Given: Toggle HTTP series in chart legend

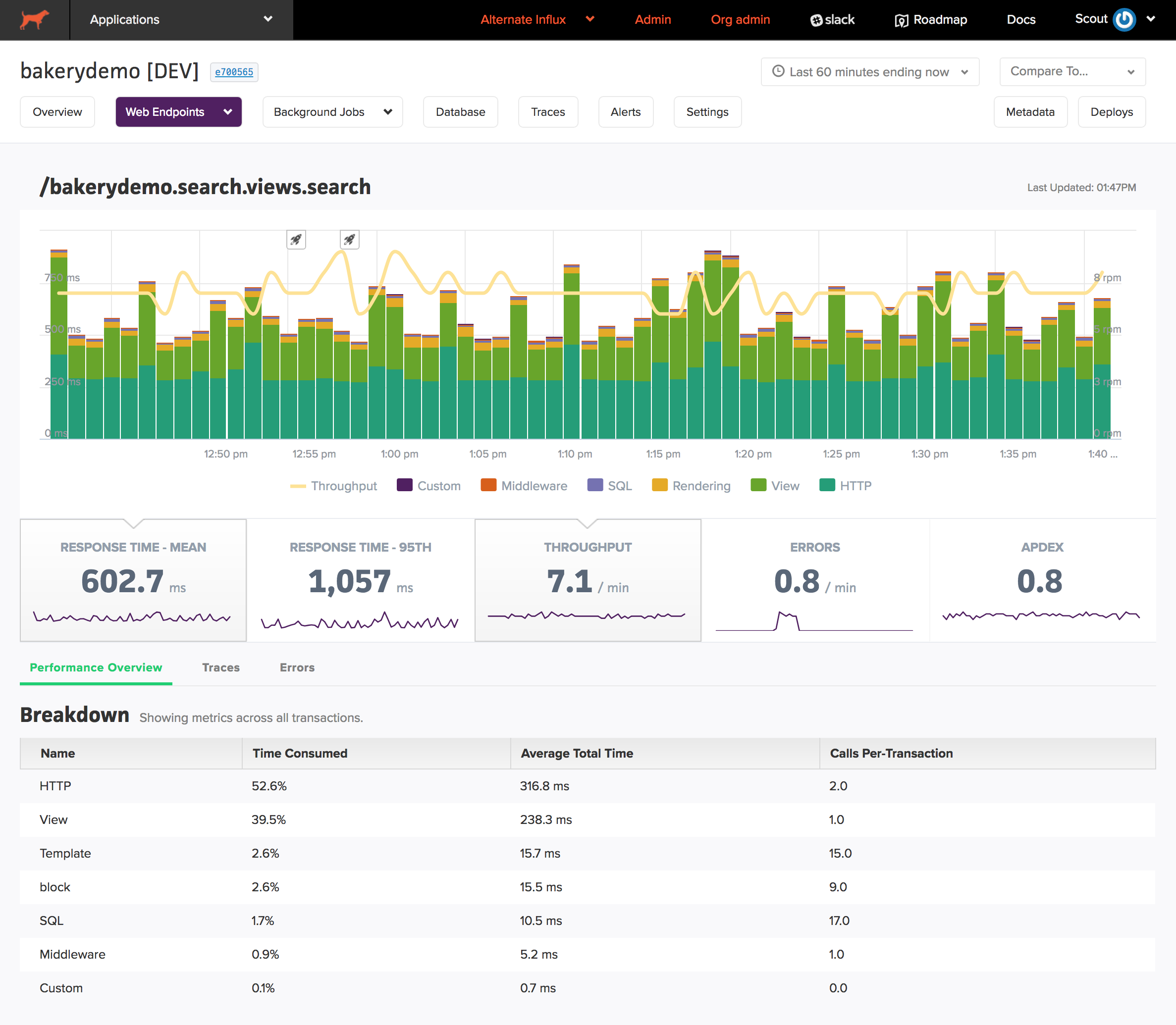Looking at the screenshot, I should pyautogui.click(x=845, y=486).
